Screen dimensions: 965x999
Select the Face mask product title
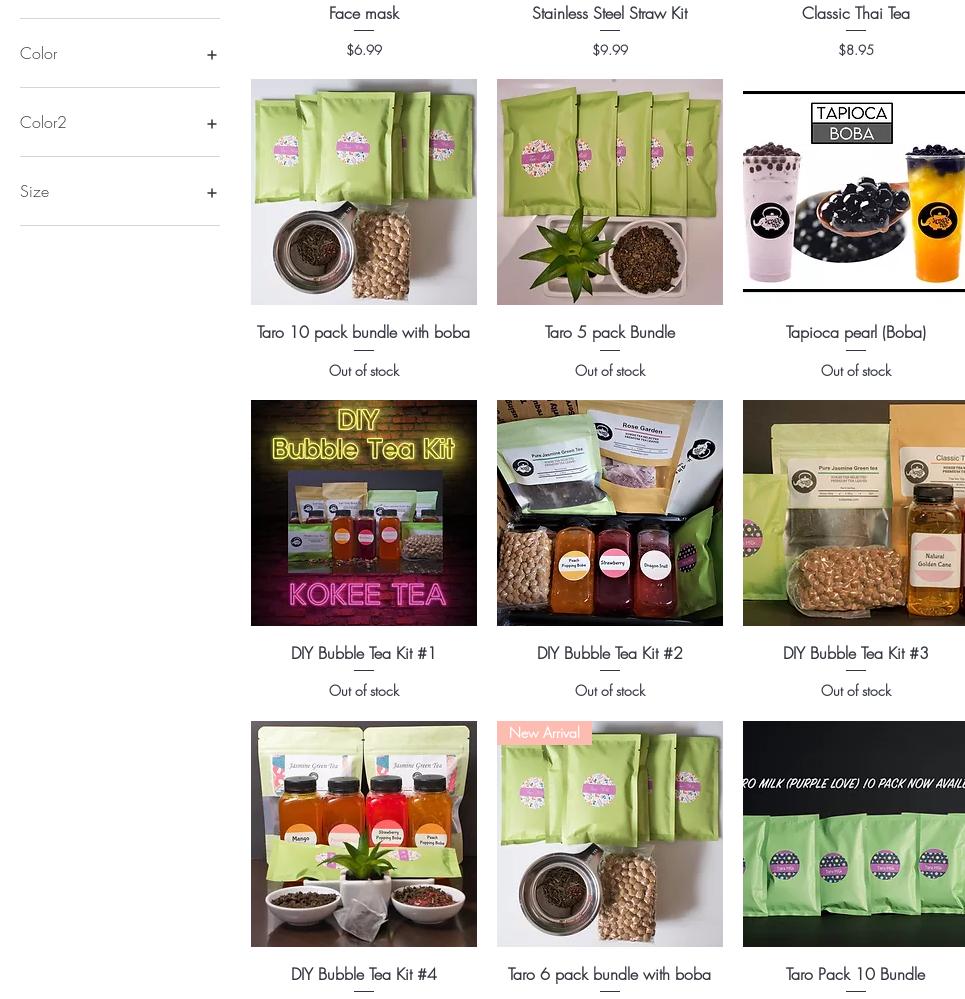point(364,13)
